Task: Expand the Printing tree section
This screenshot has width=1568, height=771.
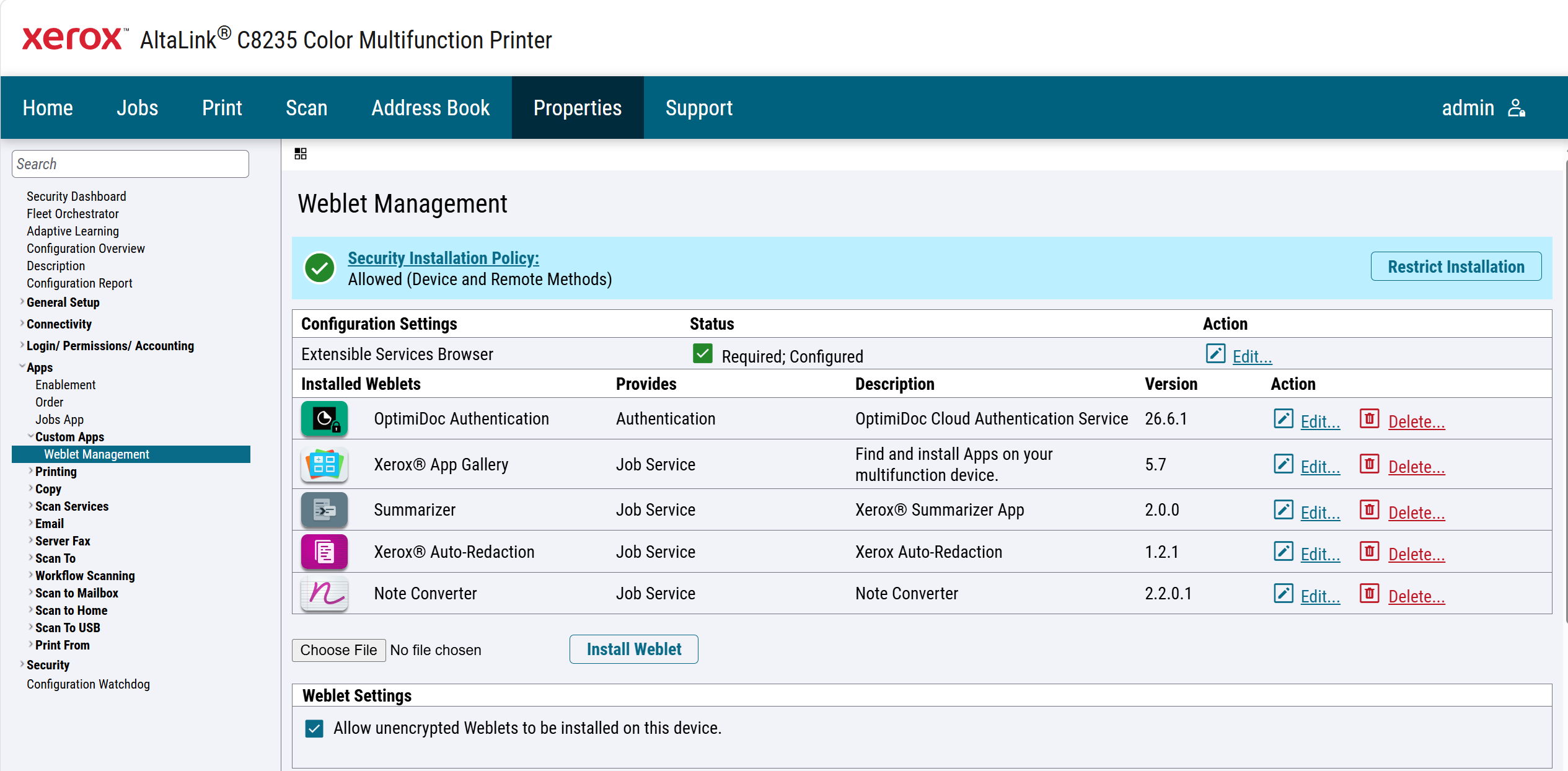Action: (31, 471)
